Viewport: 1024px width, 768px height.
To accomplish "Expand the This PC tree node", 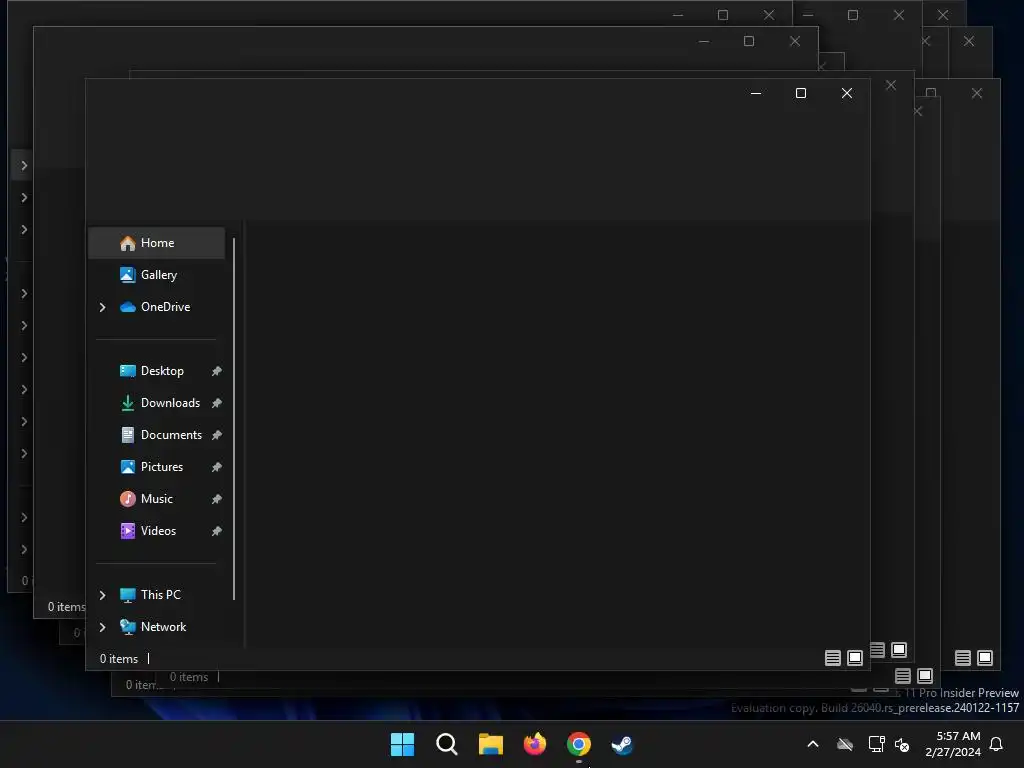I will [x=103, y=595].
